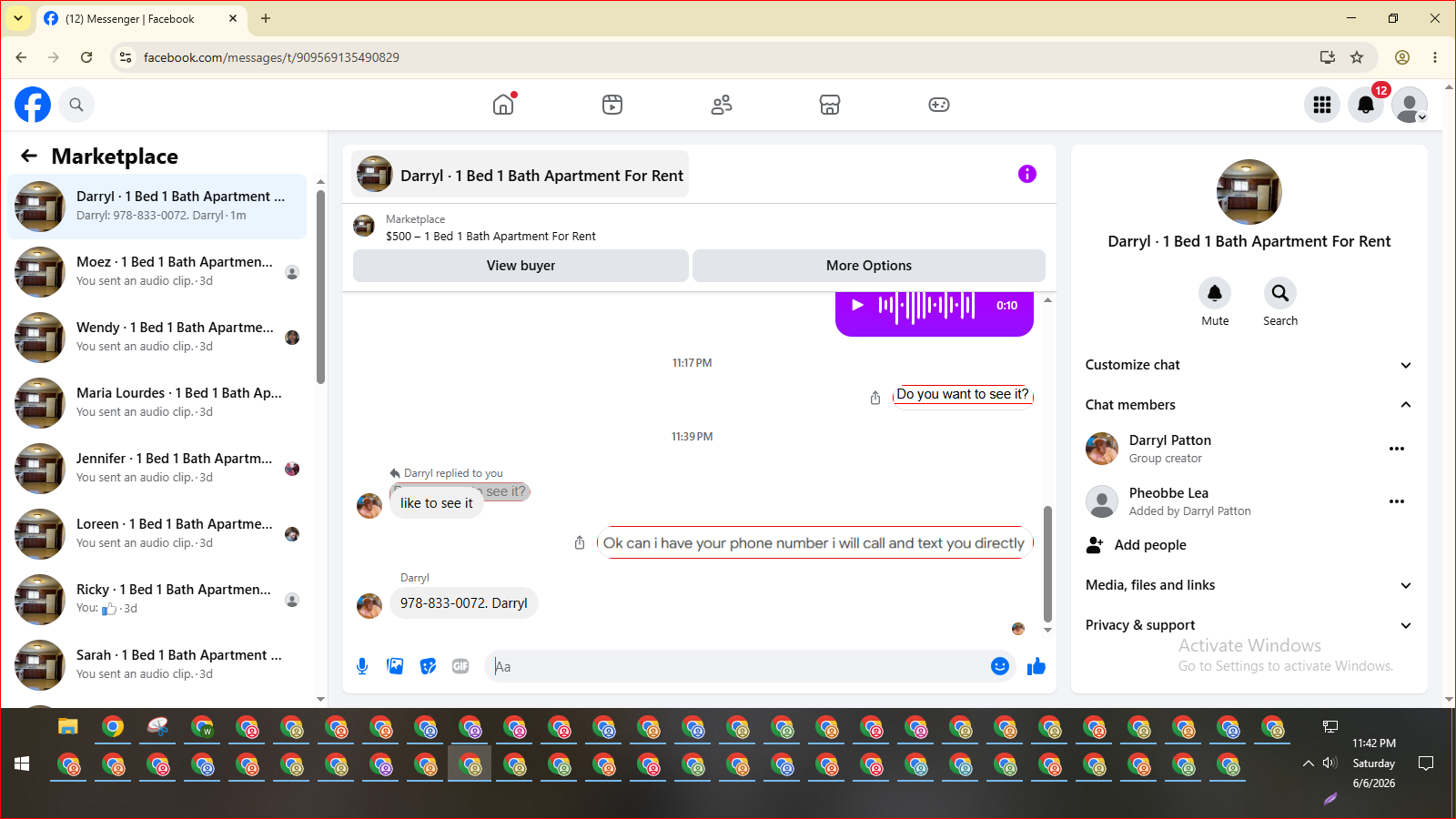1456x819 pixels.
Task: Click the purple conversation info icon
Action: tap(1027, 174)
